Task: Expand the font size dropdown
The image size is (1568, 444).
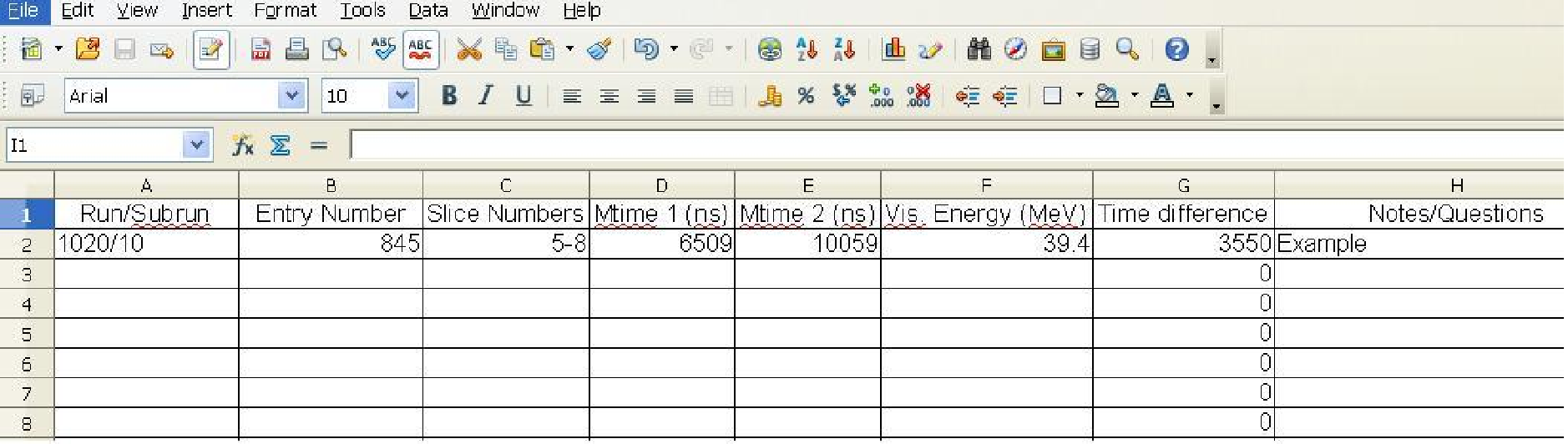Action: point(402,96)
